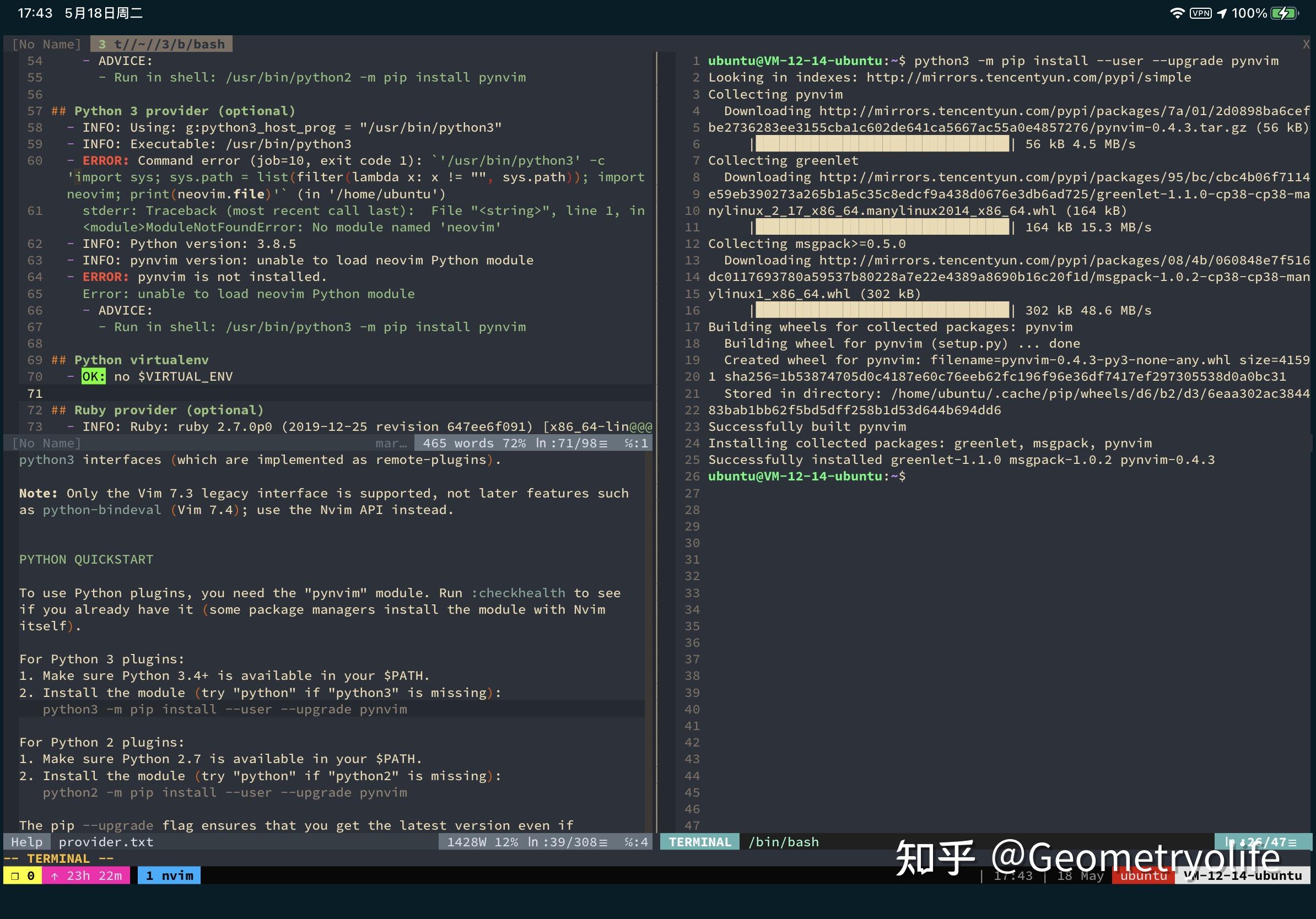Viewport: 1316px width, 919px height.
Task: Click the uptime 23h 22m segment
Action: (87, 875)
